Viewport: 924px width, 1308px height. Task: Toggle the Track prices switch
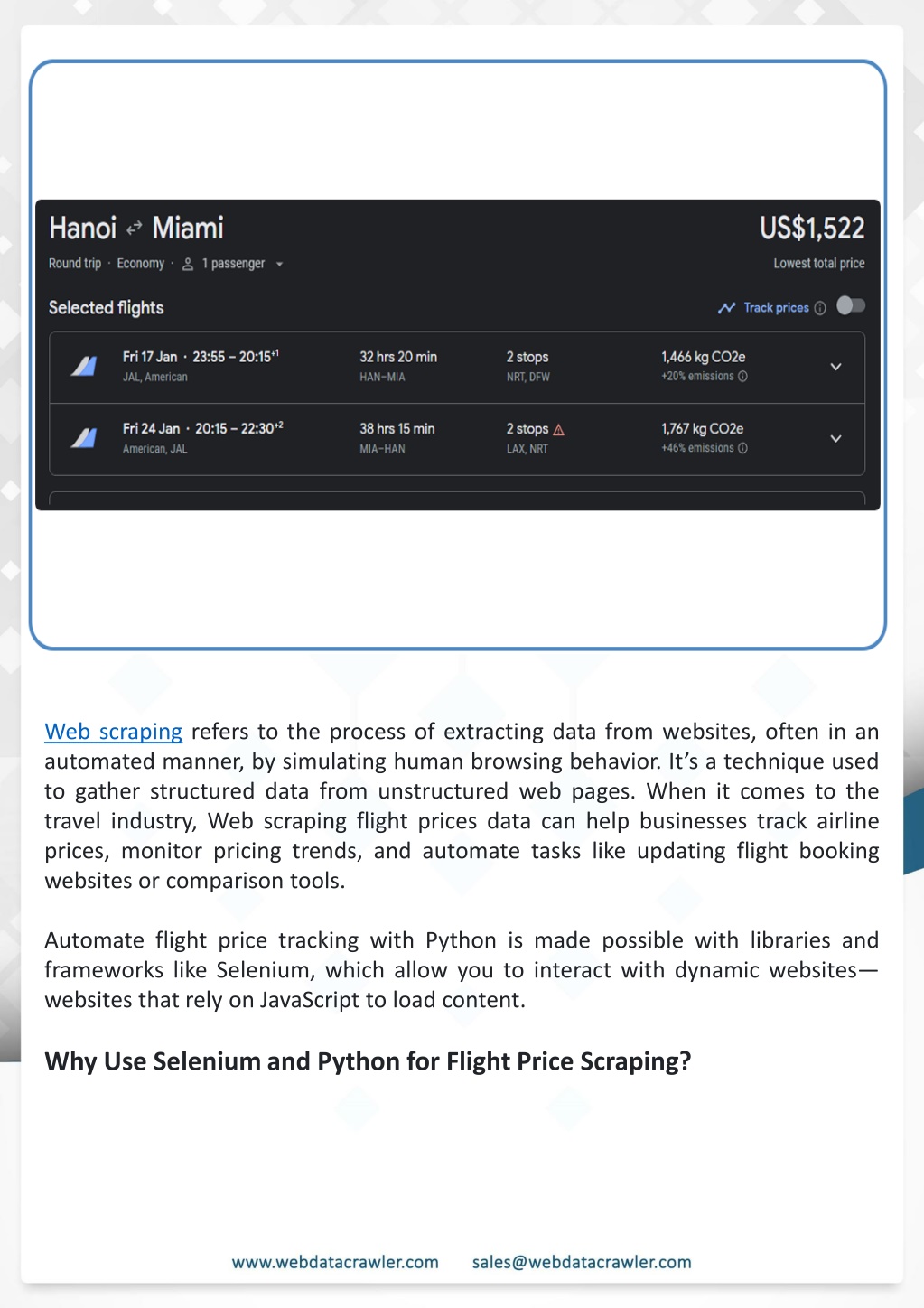click(851, 305)
